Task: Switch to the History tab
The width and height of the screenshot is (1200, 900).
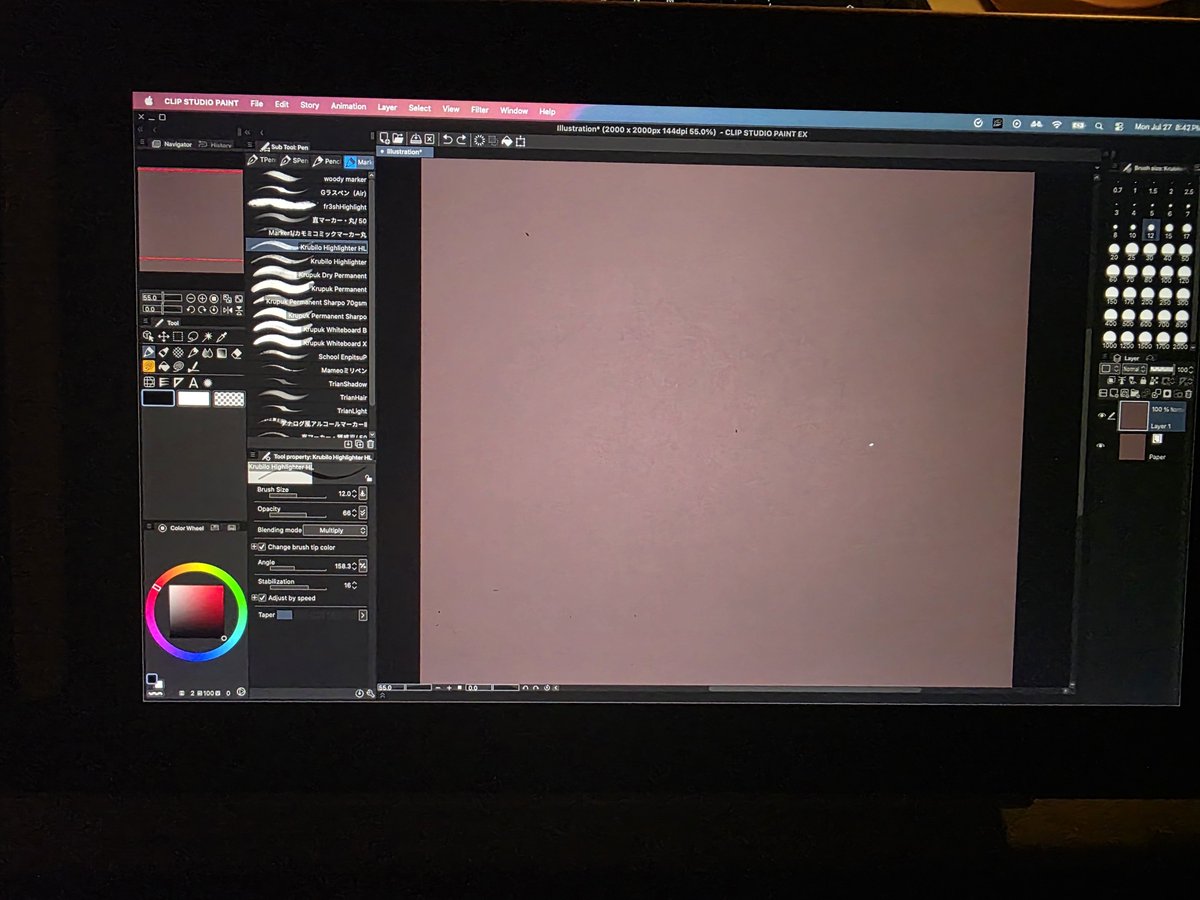Action: (216, 145)
